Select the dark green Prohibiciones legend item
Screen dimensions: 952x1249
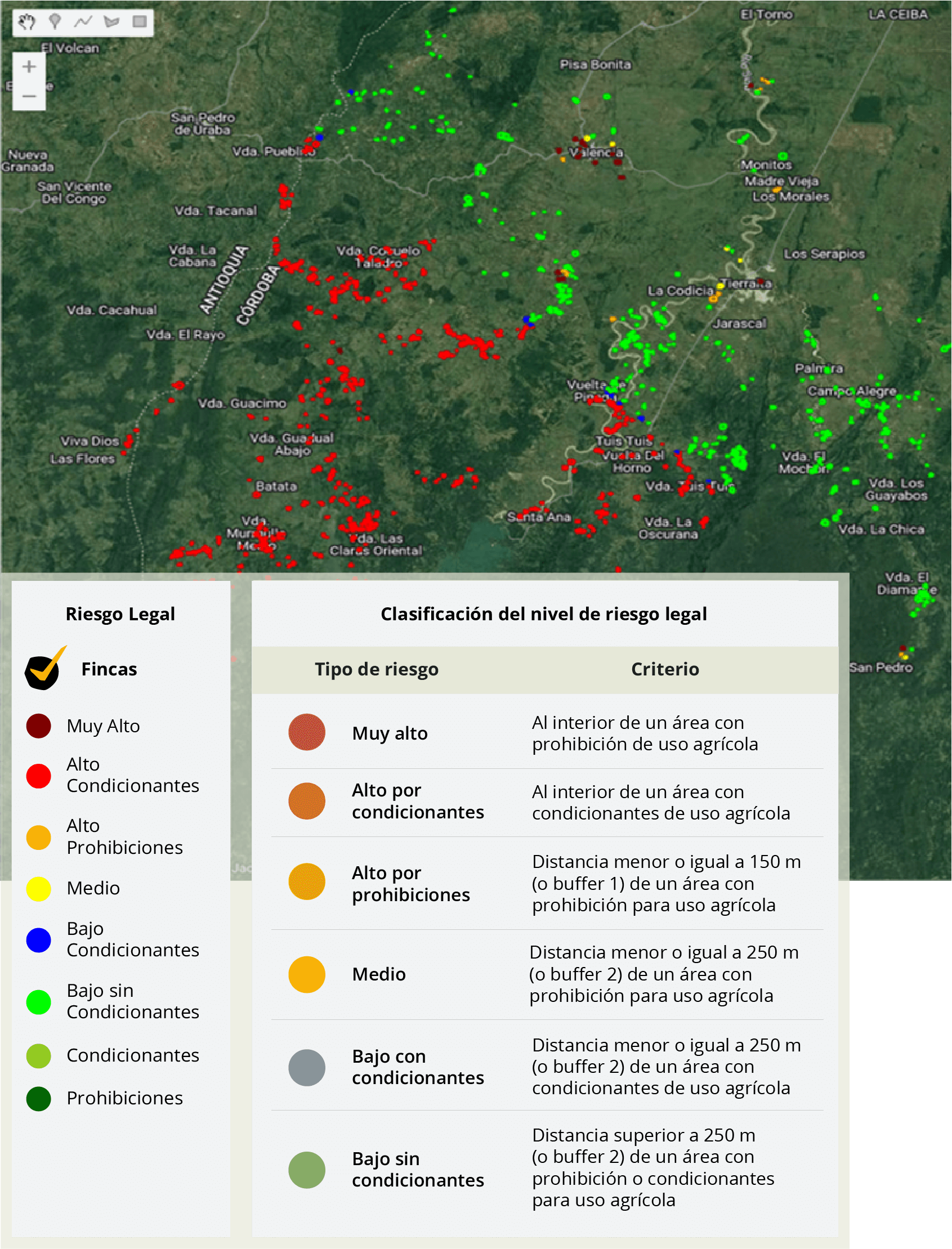[x=38, y=1098]
